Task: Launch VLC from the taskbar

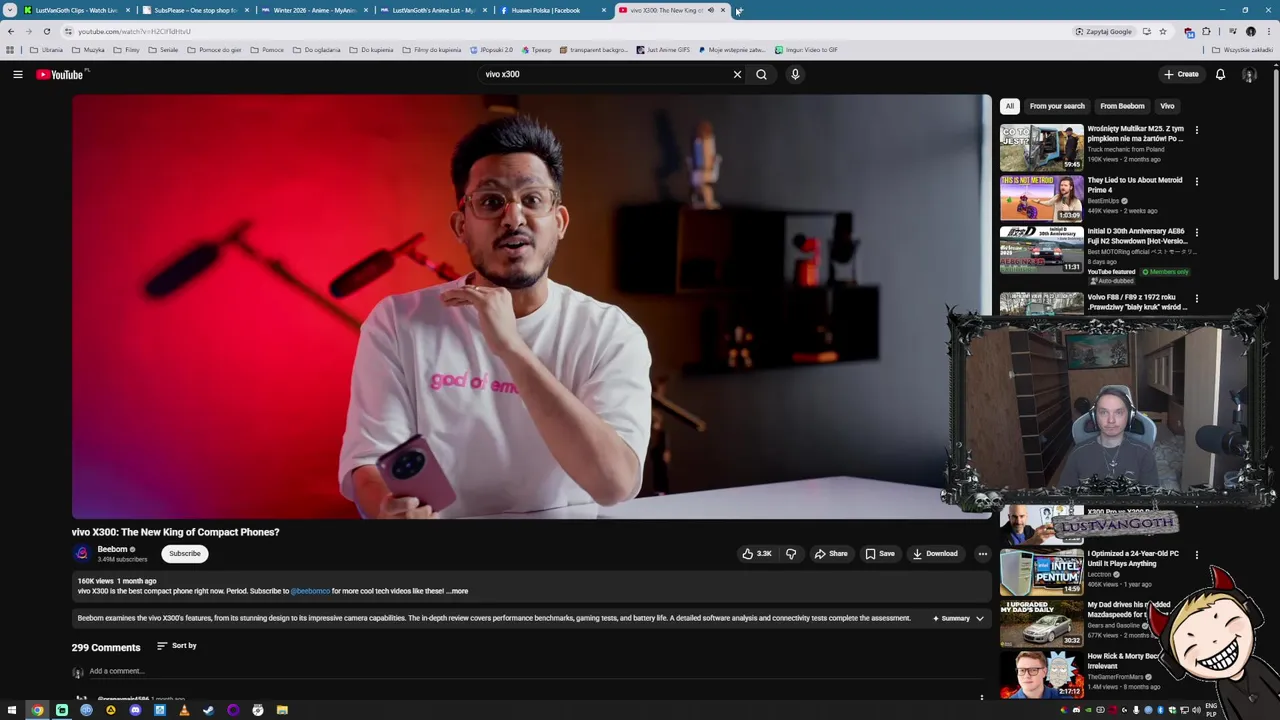Action: (x=184, y=710)
